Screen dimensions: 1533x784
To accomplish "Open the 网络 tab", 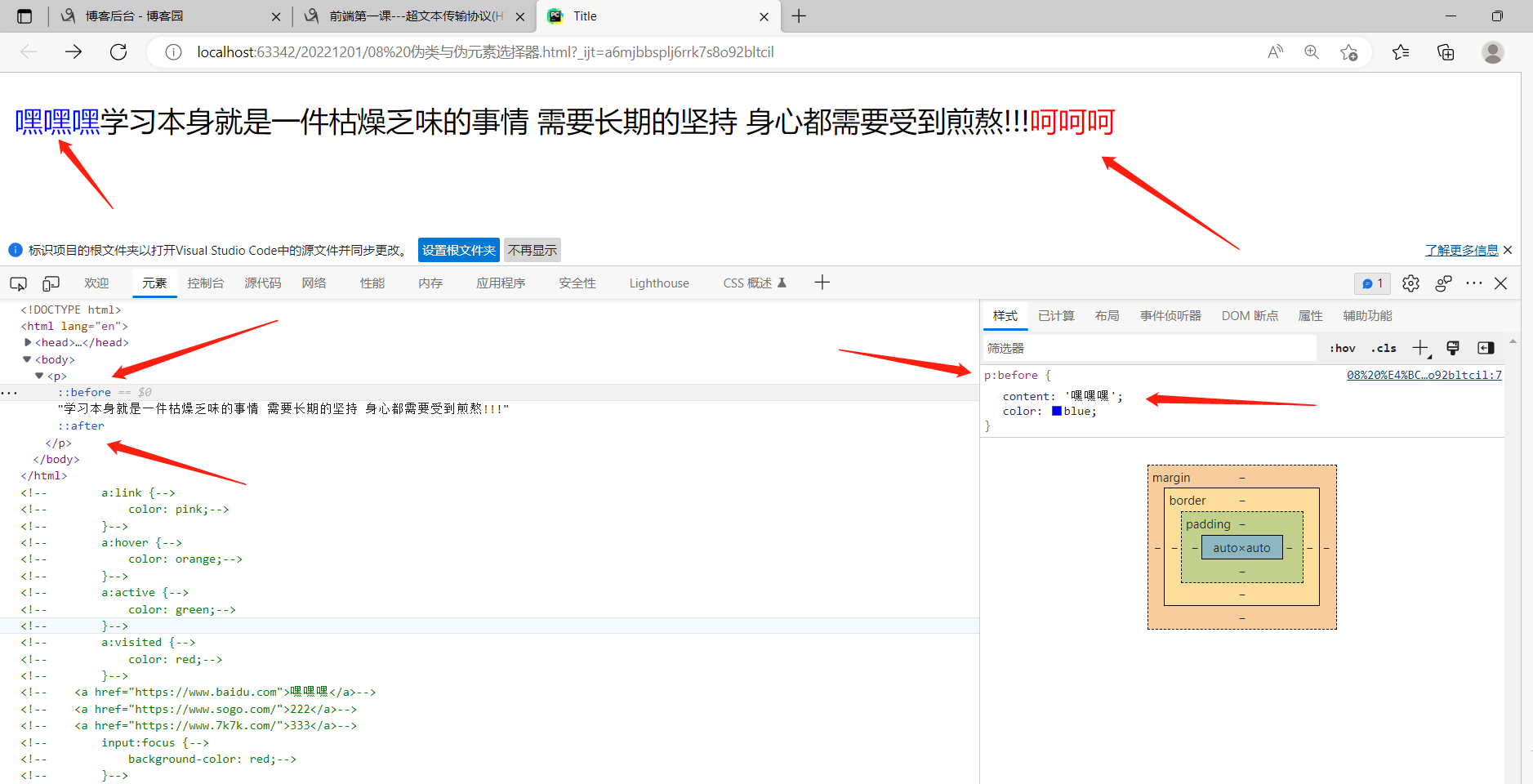I will (314, 283).
